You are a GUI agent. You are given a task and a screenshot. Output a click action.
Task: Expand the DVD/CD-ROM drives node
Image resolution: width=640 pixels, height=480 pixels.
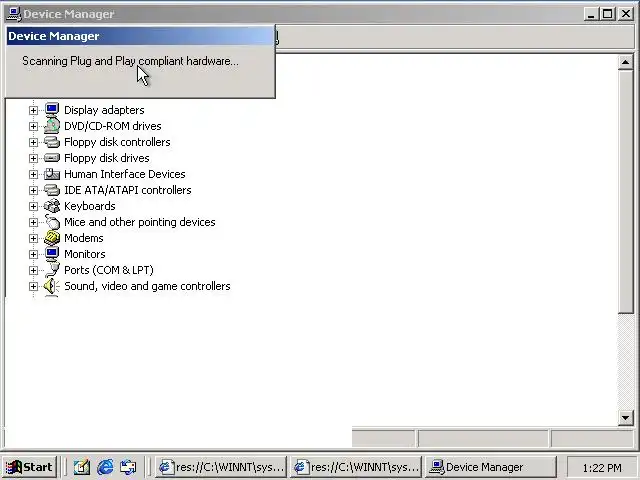coord(33,126)
